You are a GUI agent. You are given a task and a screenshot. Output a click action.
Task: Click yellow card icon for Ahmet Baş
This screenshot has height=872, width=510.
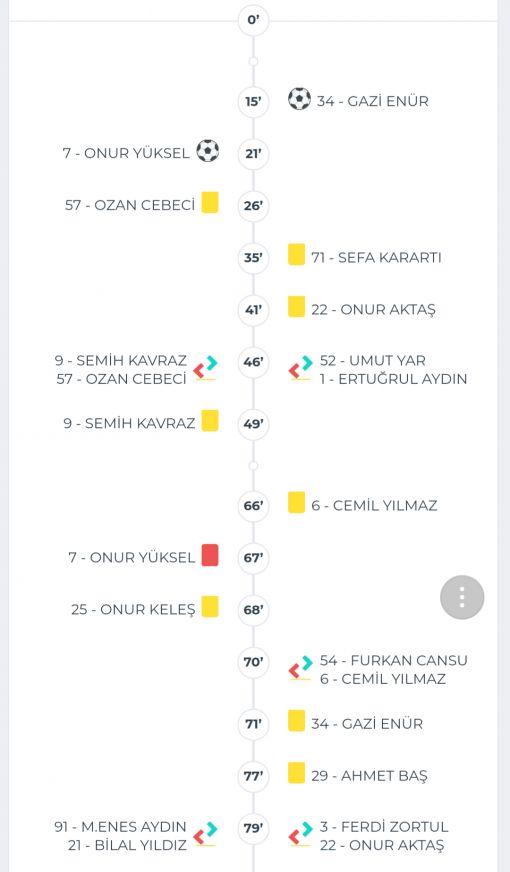[x=296, y=774]
